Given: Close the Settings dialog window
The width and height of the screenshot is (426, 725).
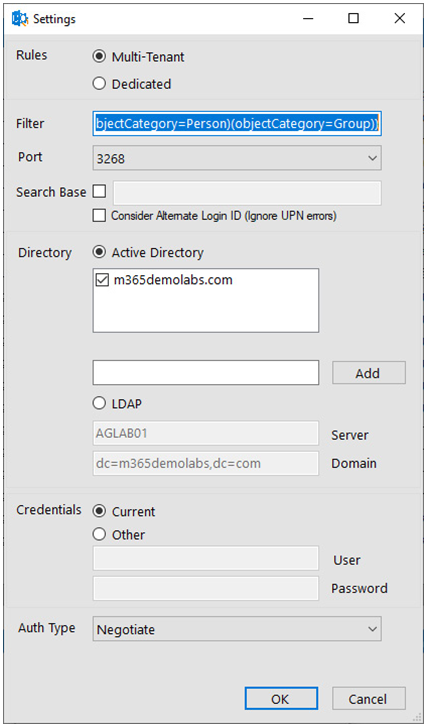Looking at the screenshot, I should pyautogui.click(x=399, y=18).
